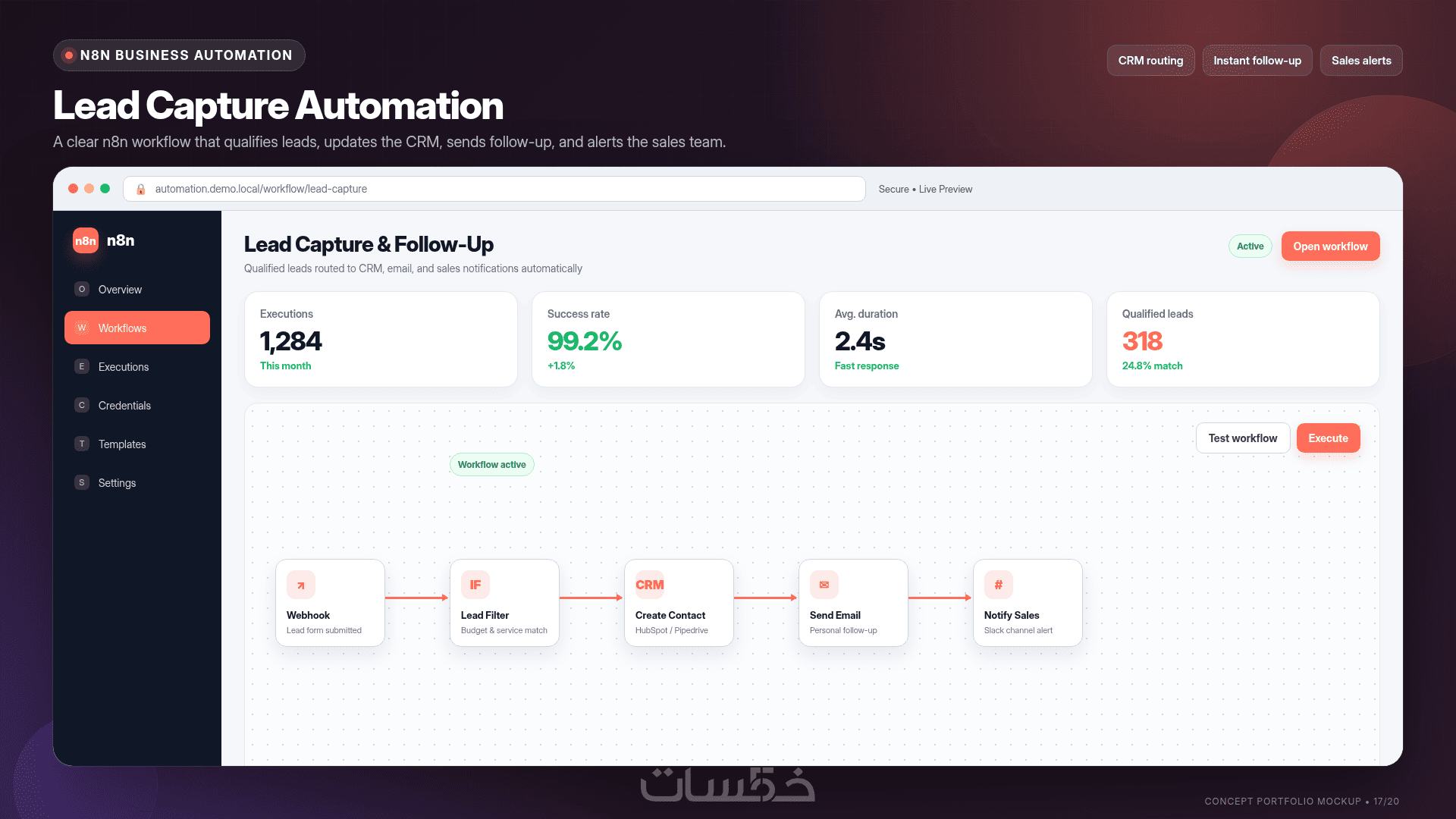Click the Success rate 99.2% card
The image size is (1456, 819).
(668, 340)
